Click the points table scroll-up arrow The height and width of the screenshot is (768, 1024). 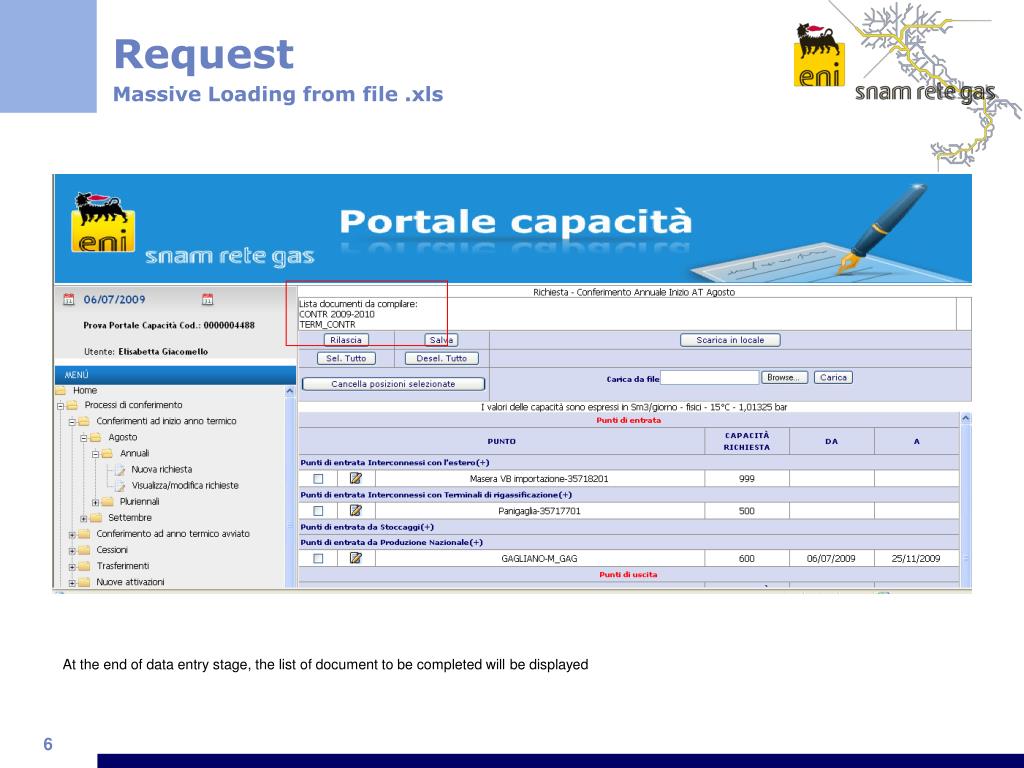click(966, 418)
